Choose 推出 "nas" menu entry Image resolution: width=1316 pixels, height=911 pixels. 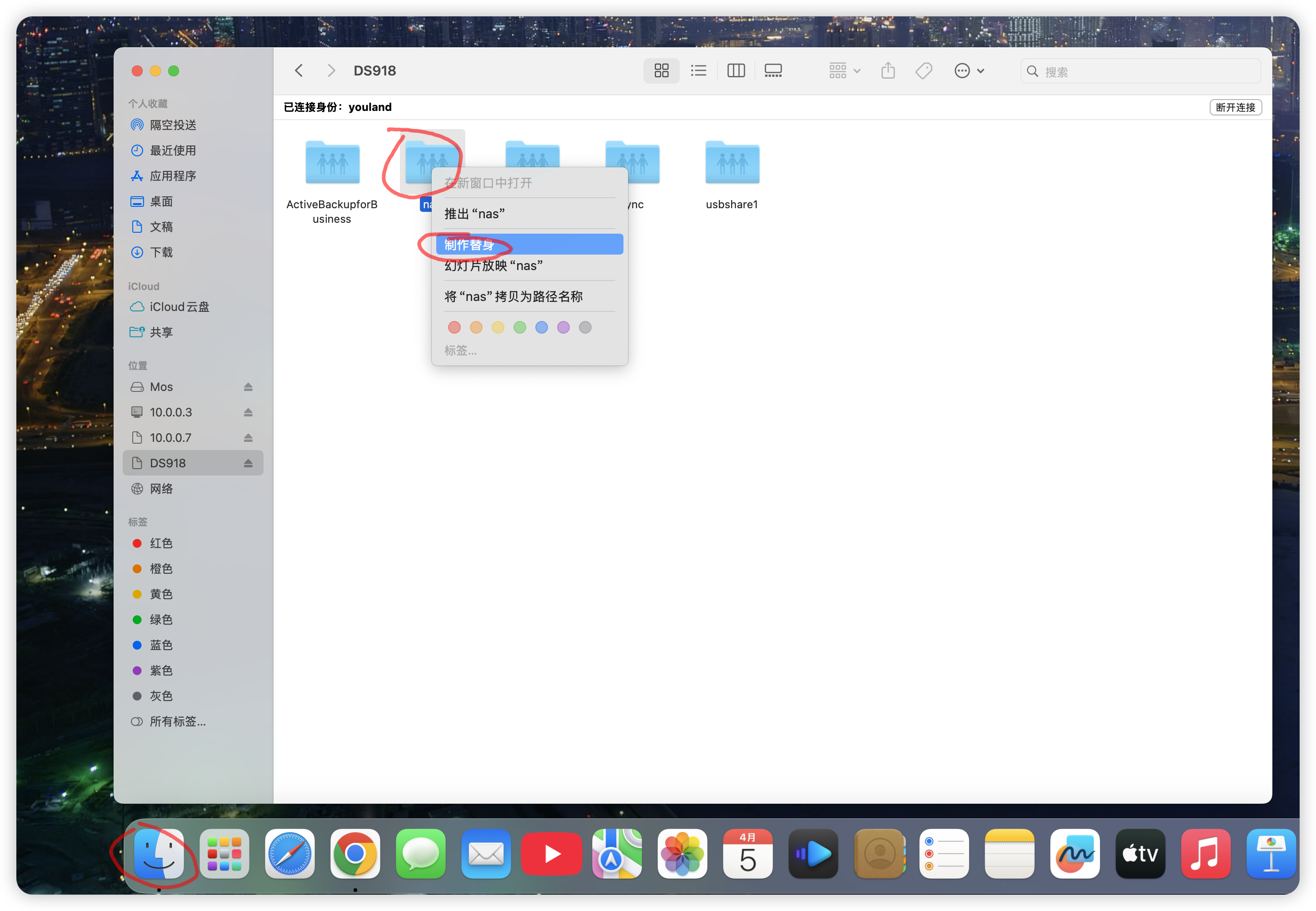point(474,214)
